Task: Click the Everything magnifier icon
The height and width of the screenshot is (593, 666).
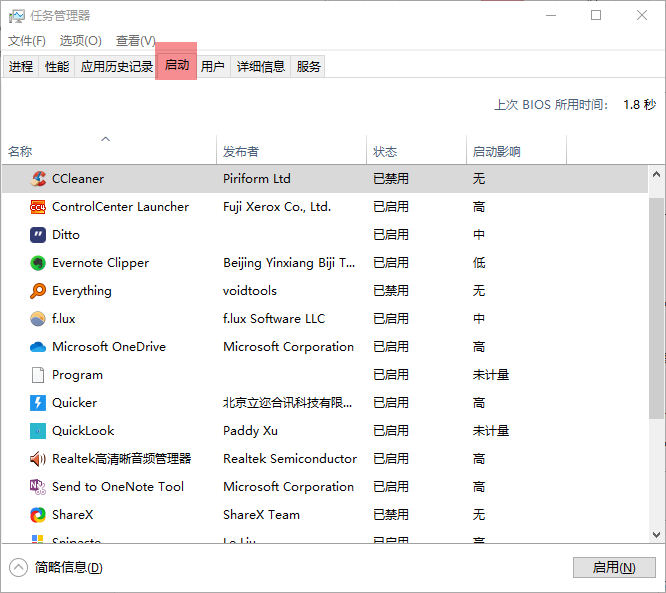Action: [38, 291]
